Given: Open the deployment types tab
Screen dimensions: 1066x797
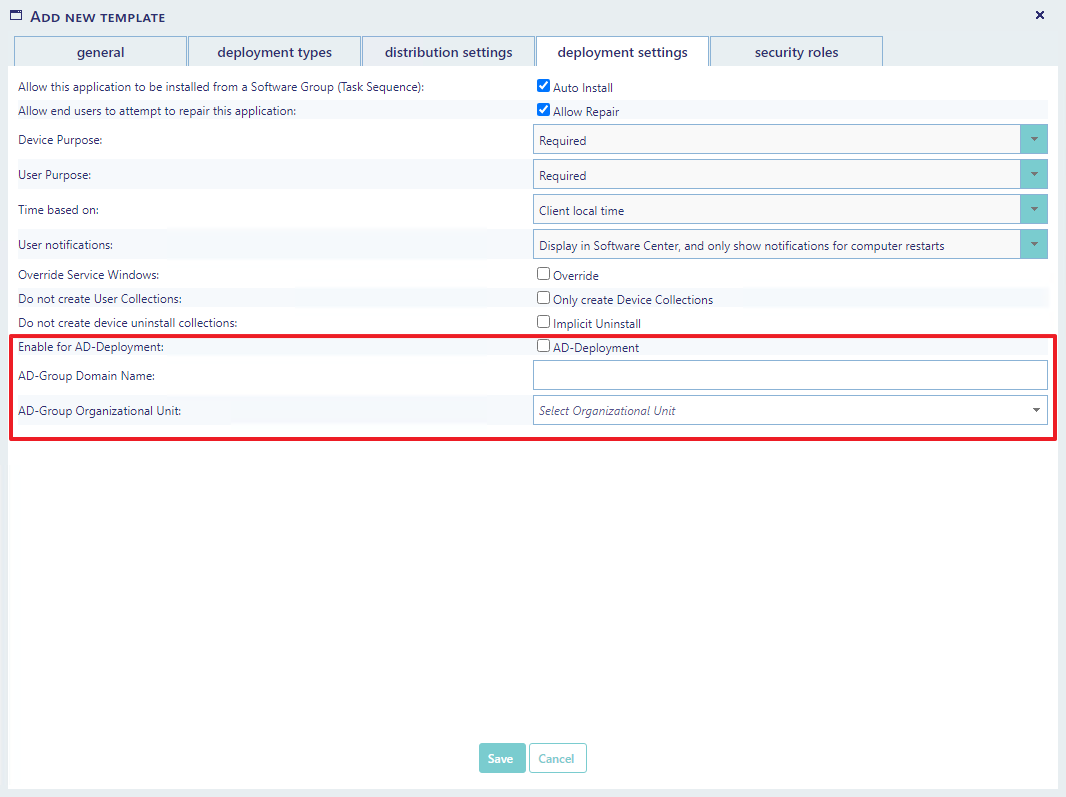Looking at the screenshot, I should click(x=274, y=52).
